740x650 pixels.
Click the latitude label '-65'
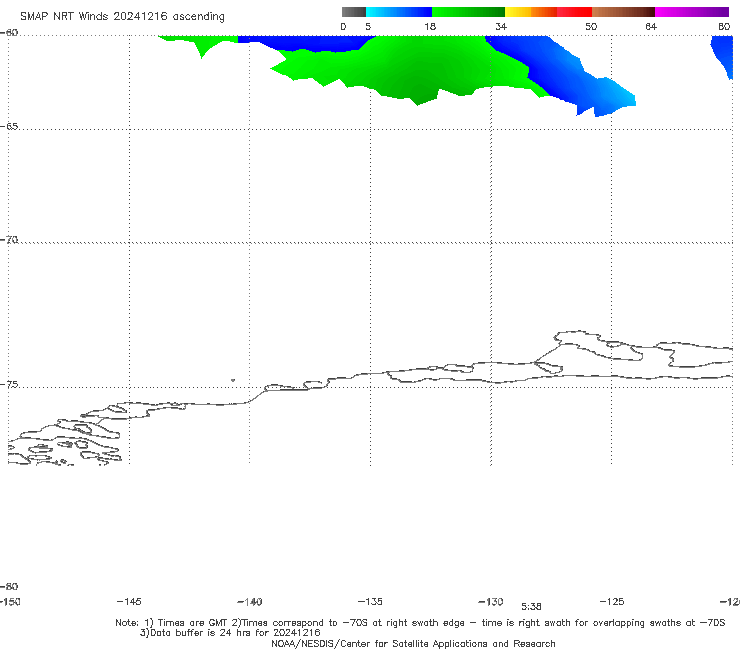pos(9,127)
